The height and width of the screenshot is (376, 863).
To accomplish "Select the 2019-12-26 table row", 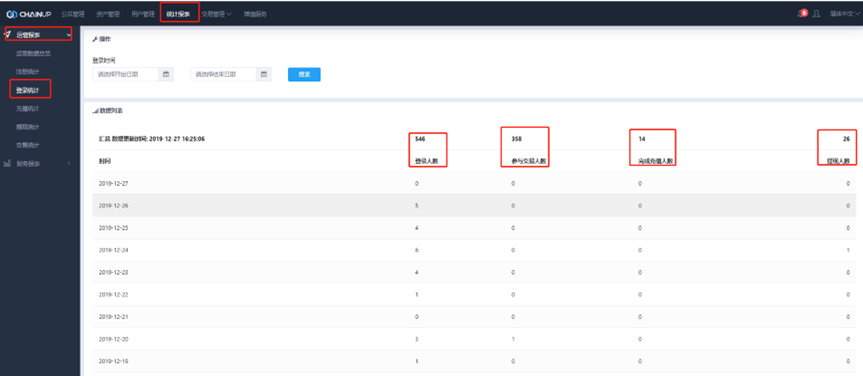I will pos(474,205).
